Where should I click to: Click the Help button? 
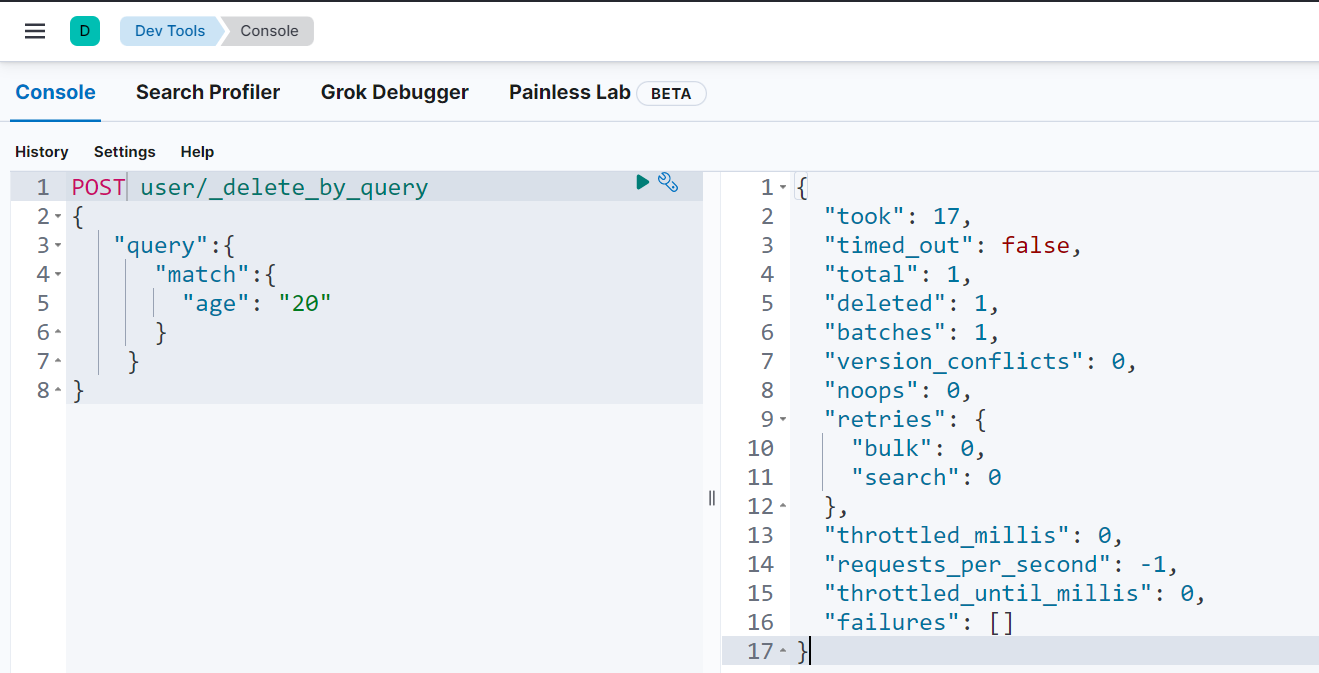(197, 152)
